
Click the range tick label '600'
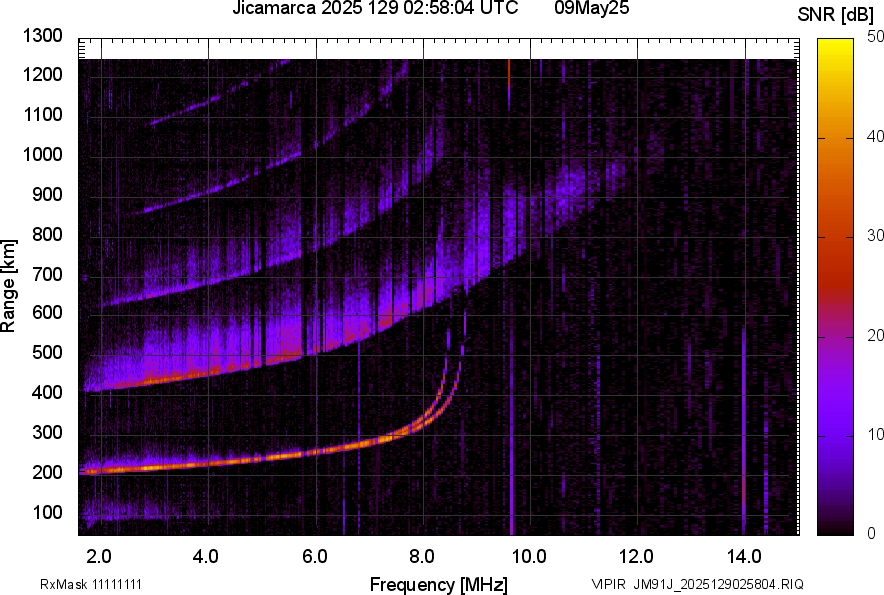tap(47, 312)
